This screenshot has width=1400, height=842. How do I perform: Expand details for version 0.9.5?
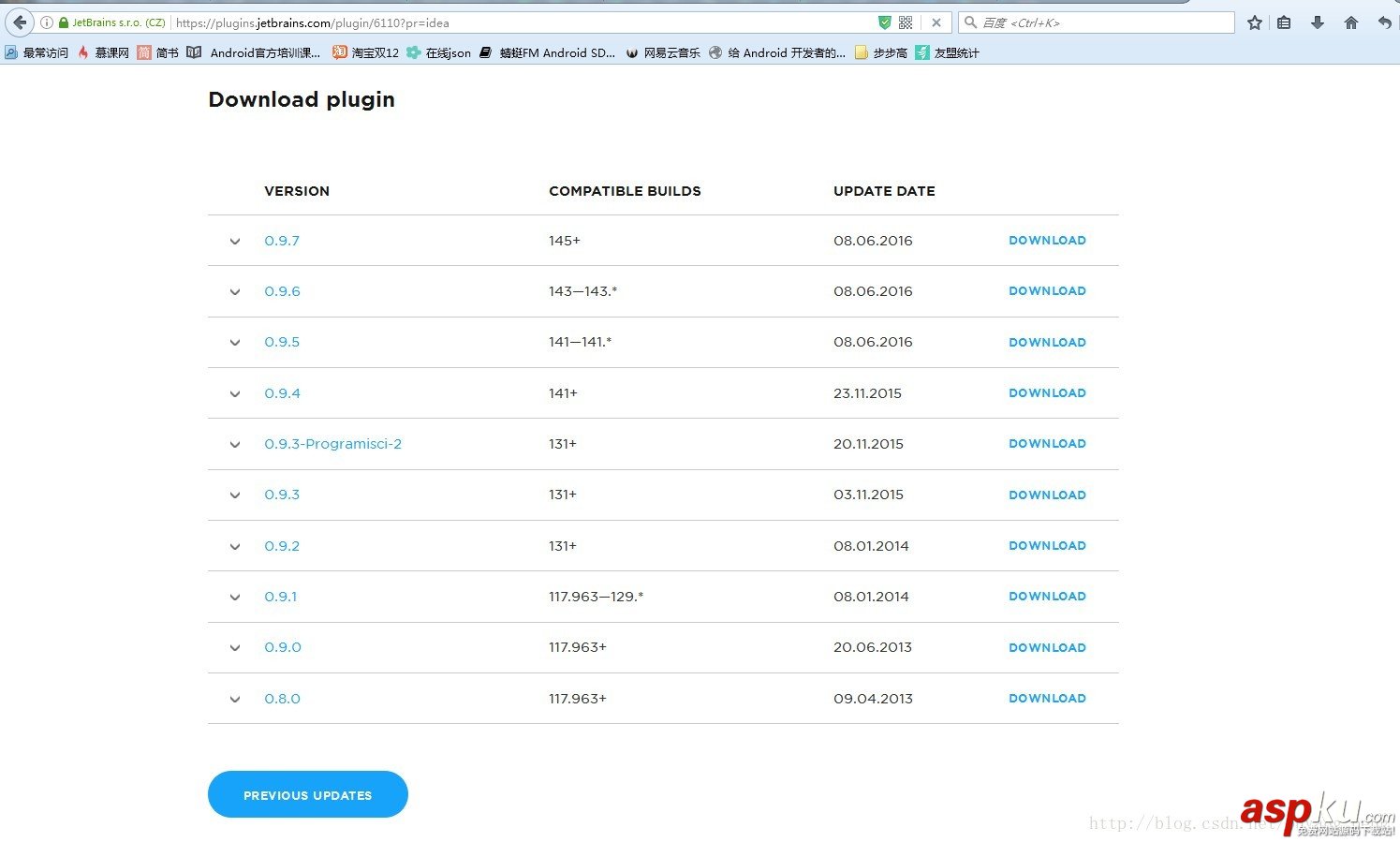pyautogui.click(x=235, y=343)
